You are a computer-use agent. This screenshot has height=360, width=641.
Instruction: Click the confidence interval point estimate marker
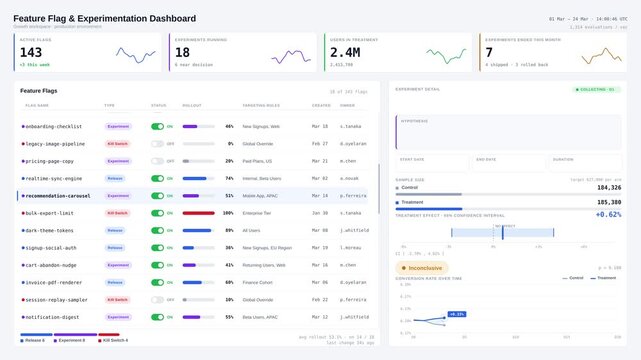pyautogui.click(x=503, y=233)
